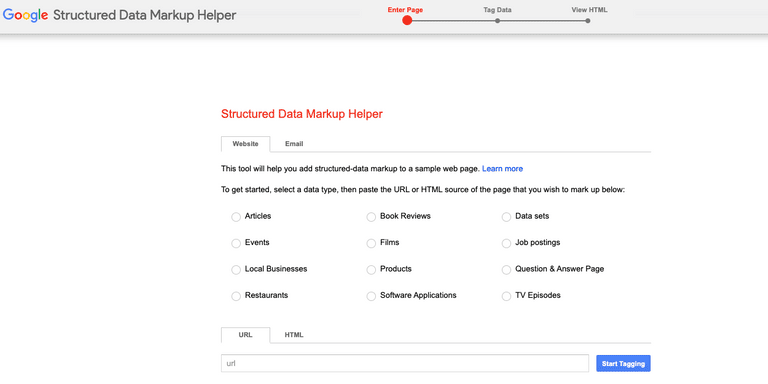
Task: Choose Question & Answer Page option
Action: (506, 270)
